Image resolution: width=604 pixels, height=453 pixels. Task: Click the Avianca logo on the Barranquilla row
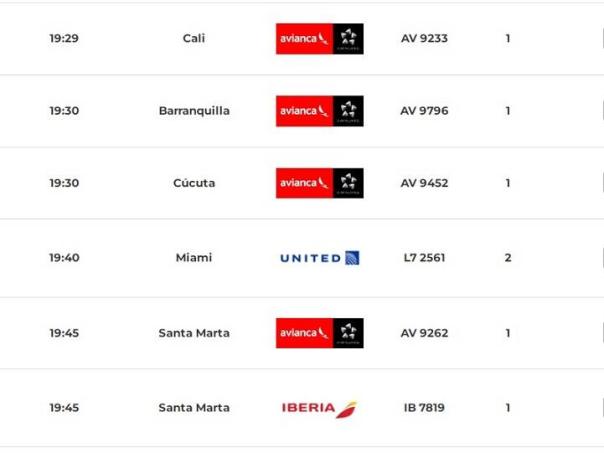click(319, 111)
